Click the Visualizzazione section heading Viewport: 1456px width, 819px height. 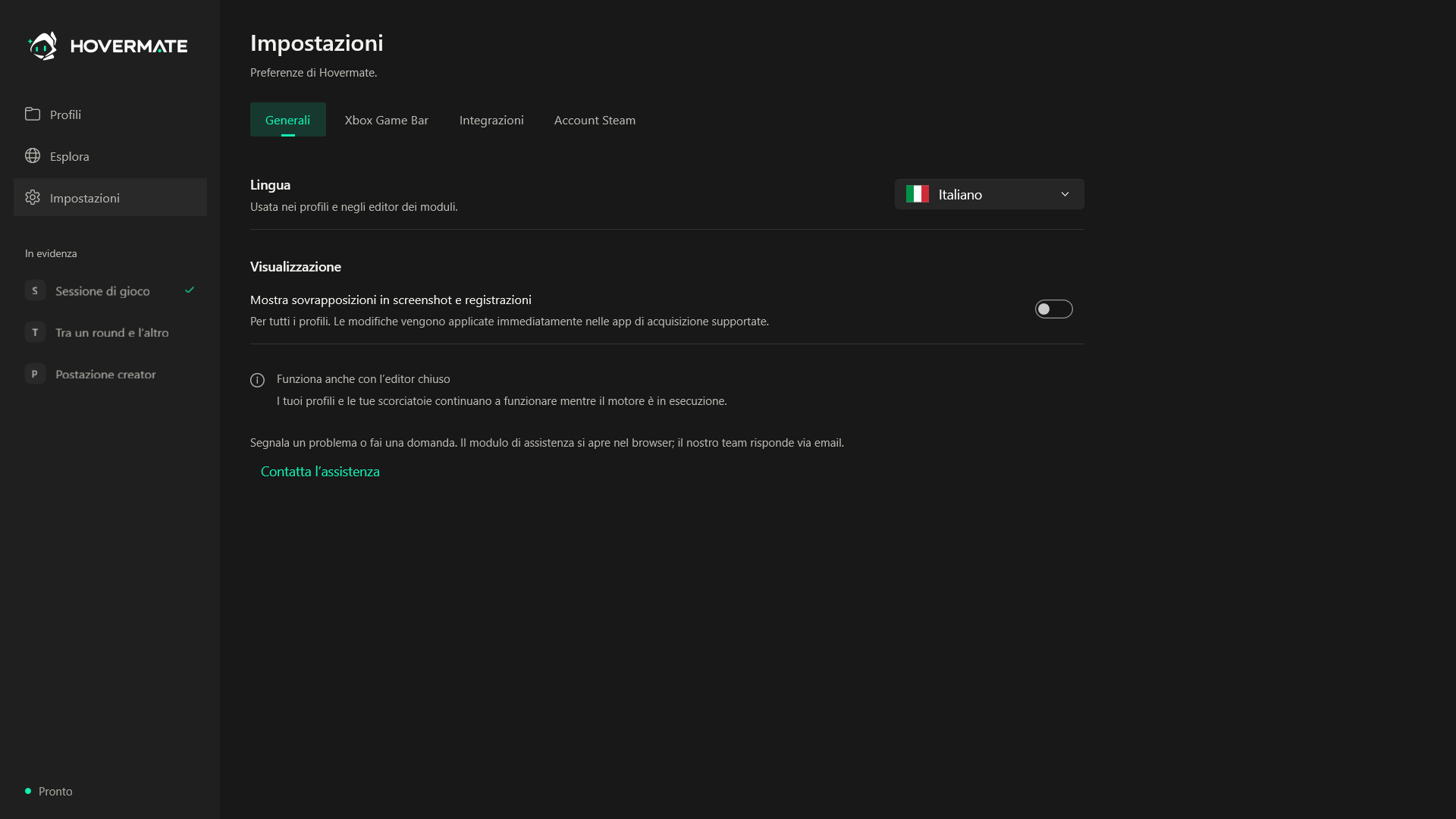point(296,266)
